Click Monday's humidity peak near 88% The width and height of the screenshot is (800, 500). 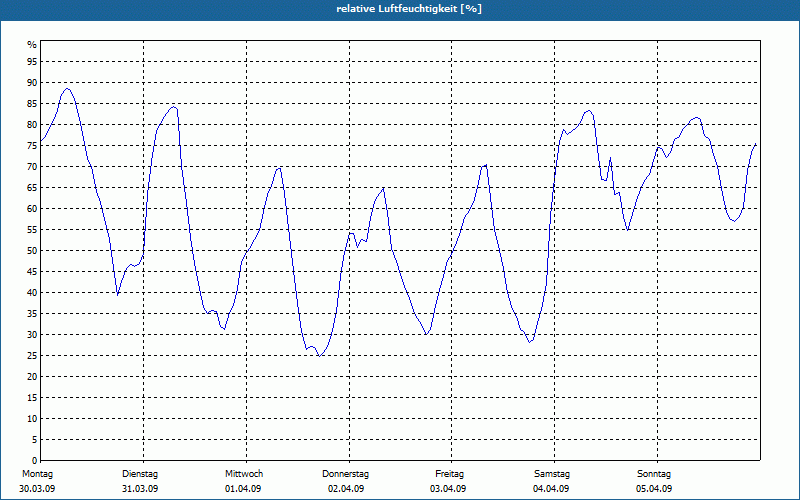pyautogui.click(x=67, y=89)
